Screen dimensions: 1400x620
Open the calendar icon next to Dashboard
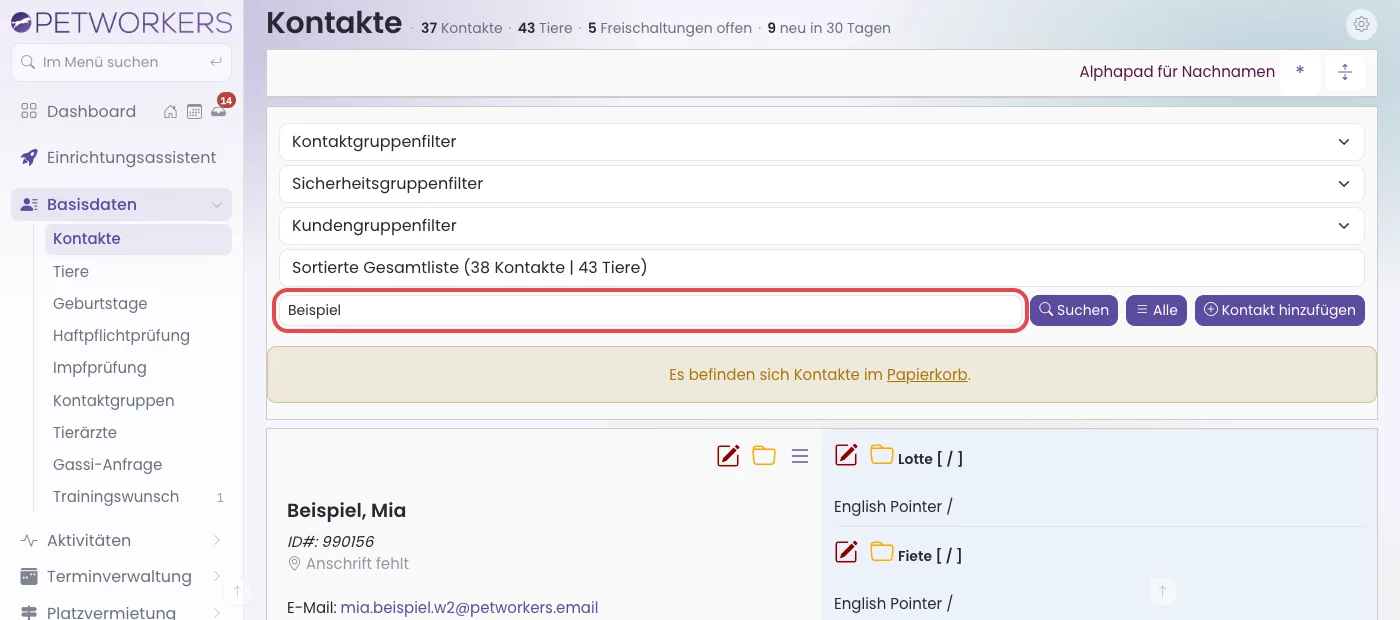click(194, 111)
